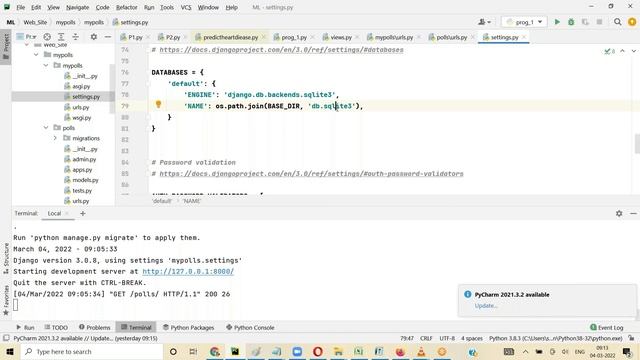Open Event Log

[x=607, y=327]
